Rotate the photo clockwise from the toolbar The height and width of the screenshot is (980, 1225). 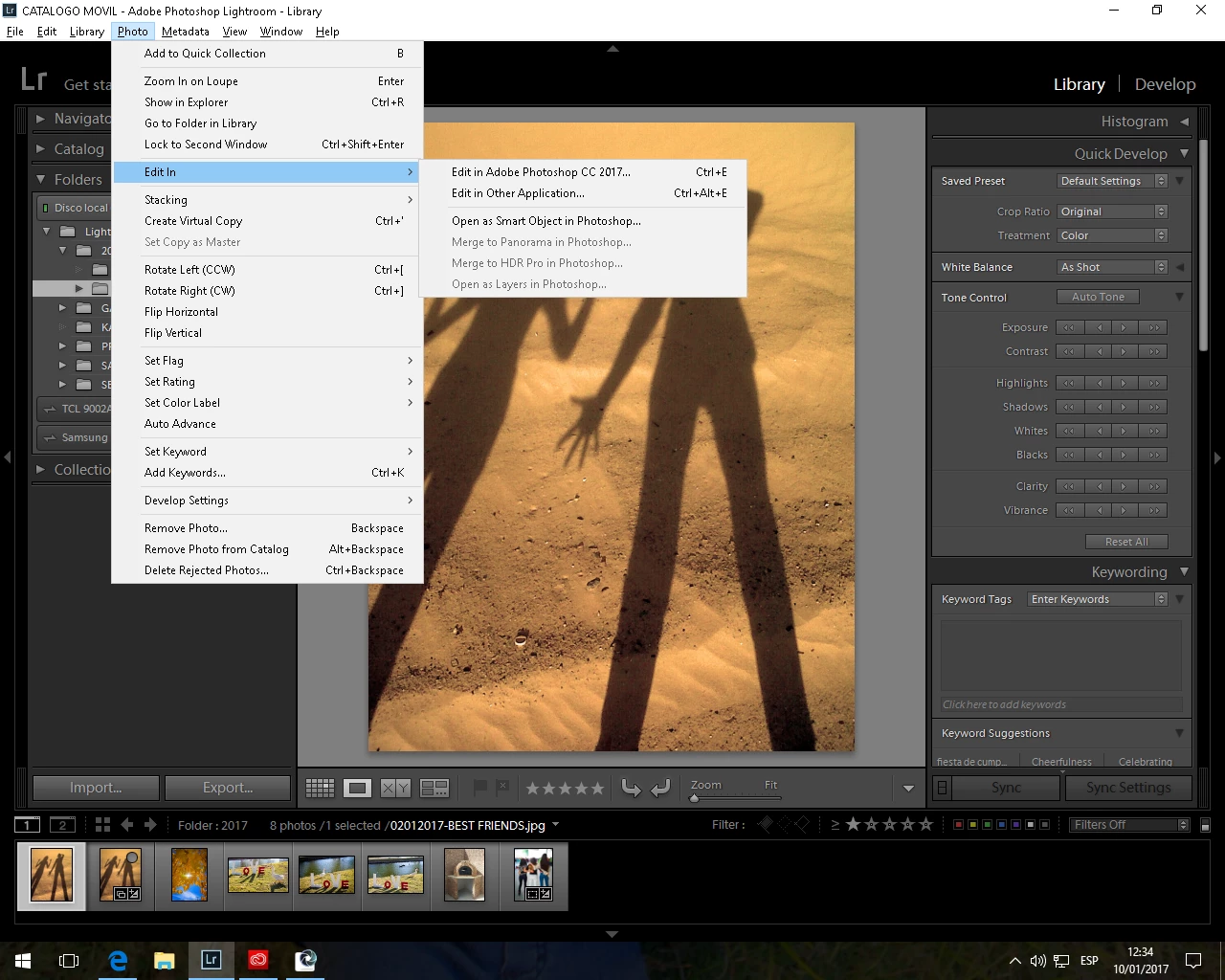660,788
